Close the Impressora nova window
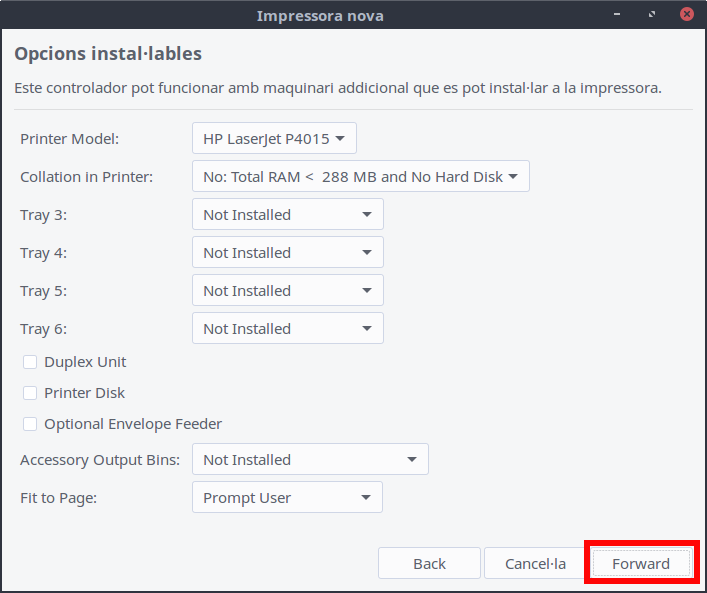This screenshot has width=707, height=593. [x=686, y=15]
